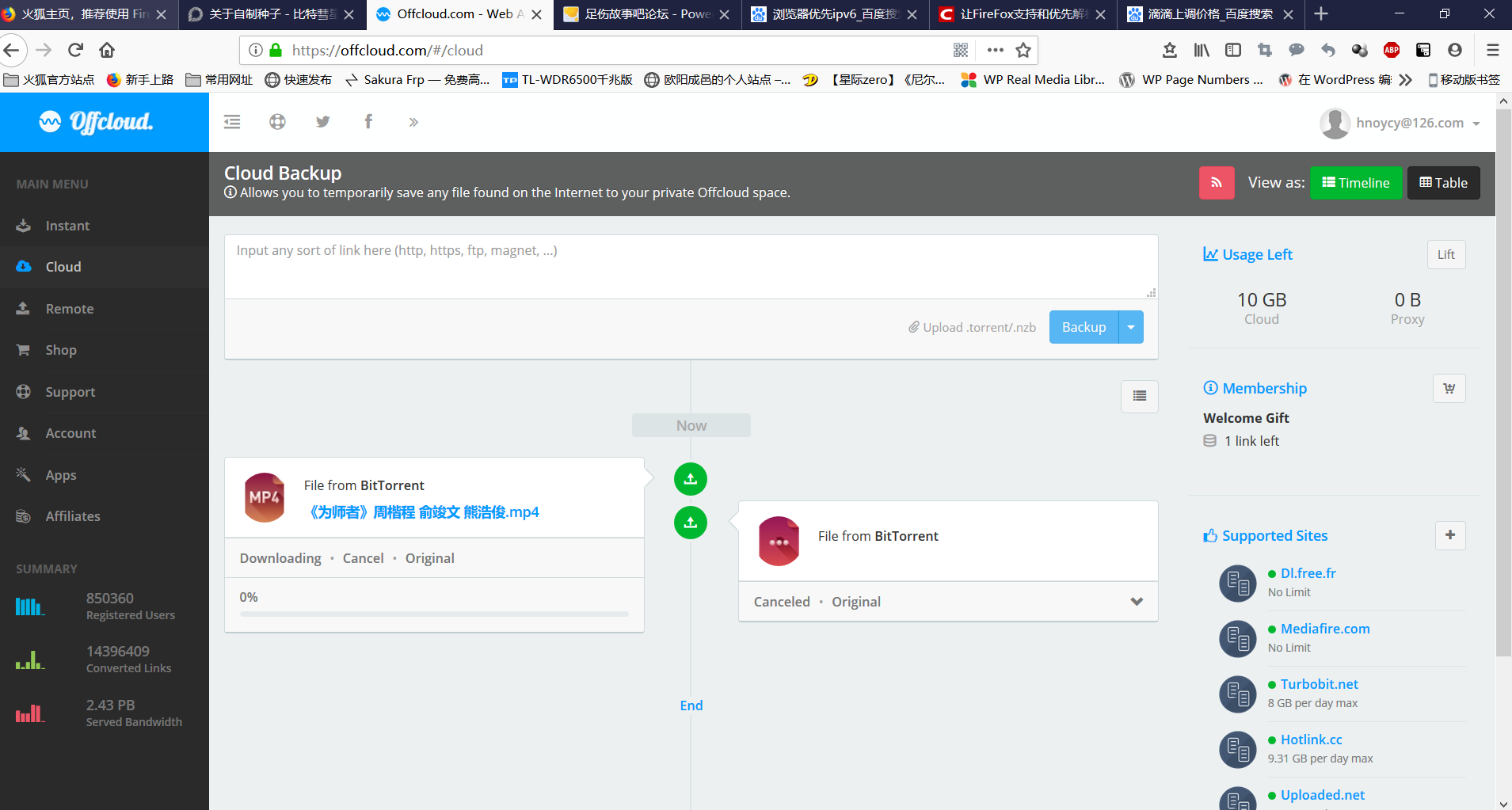Click the Membership shopping cart icon
This screenshot has width=1512, height=810.
tap(1449, 389)
